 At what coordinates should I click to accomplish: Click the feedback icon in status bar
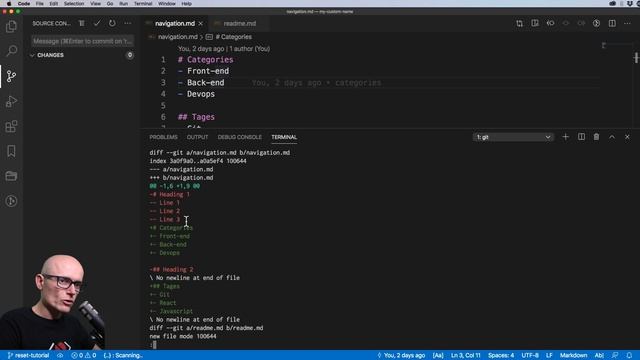615,355
